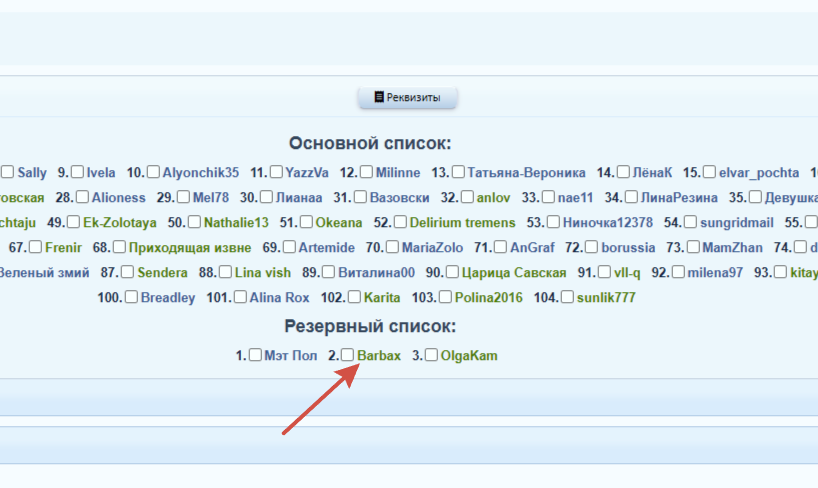Open Царица Савская user link
Viewport: 818px width, 488px height.
click(x=514, y=273)
